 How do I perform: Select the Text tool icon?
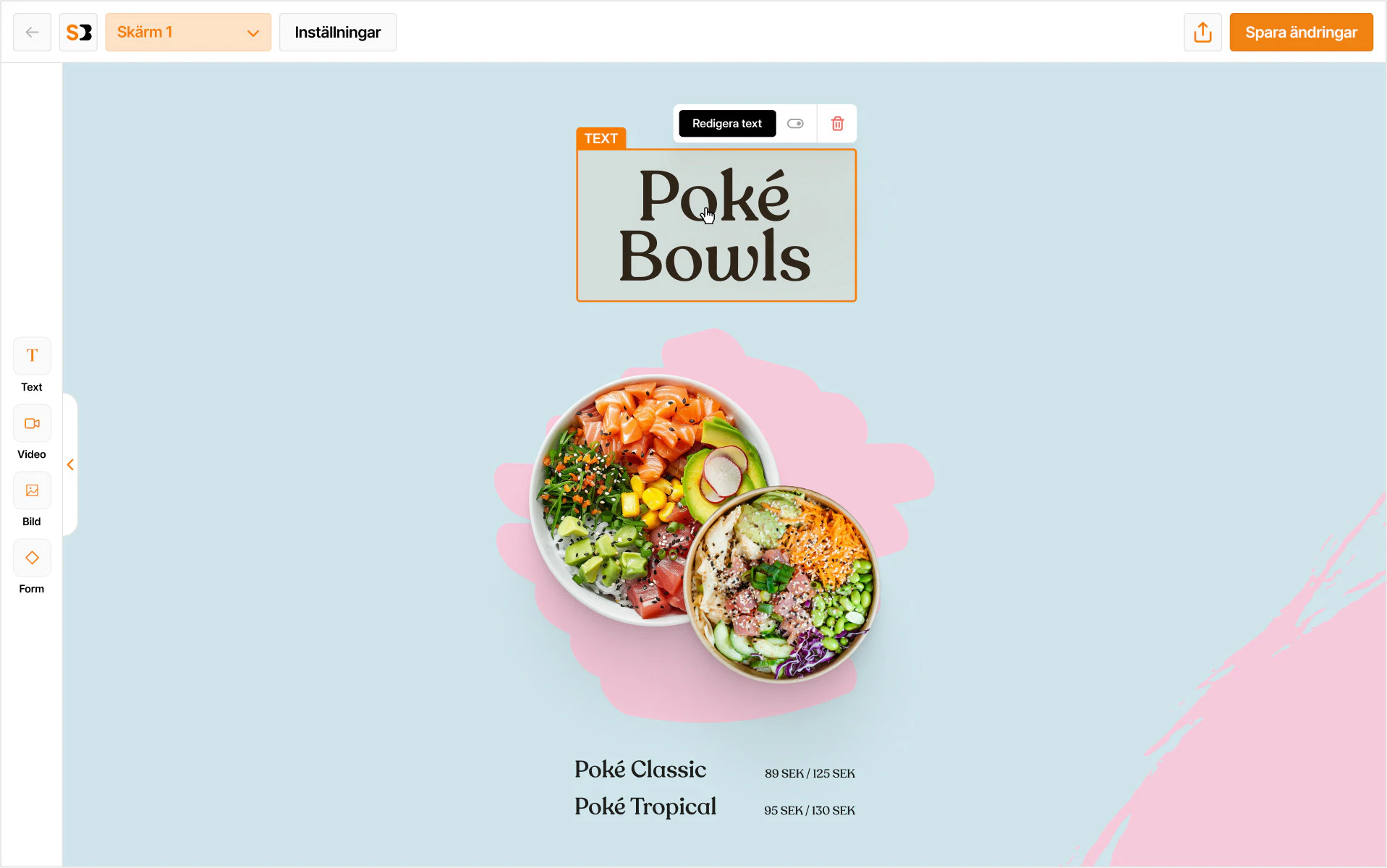tap(32, 355)
